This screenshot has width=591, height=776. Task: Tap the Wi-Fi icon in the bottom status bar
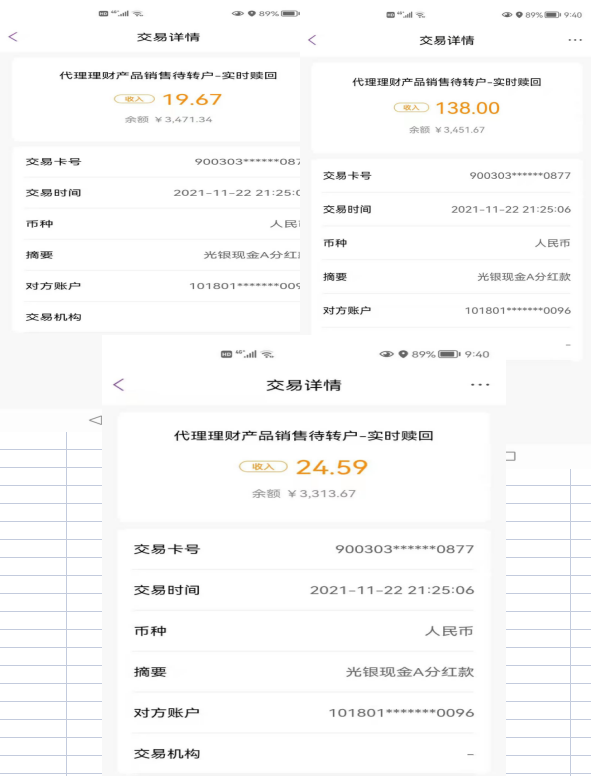pyautogui.click(x=267, y=354)
